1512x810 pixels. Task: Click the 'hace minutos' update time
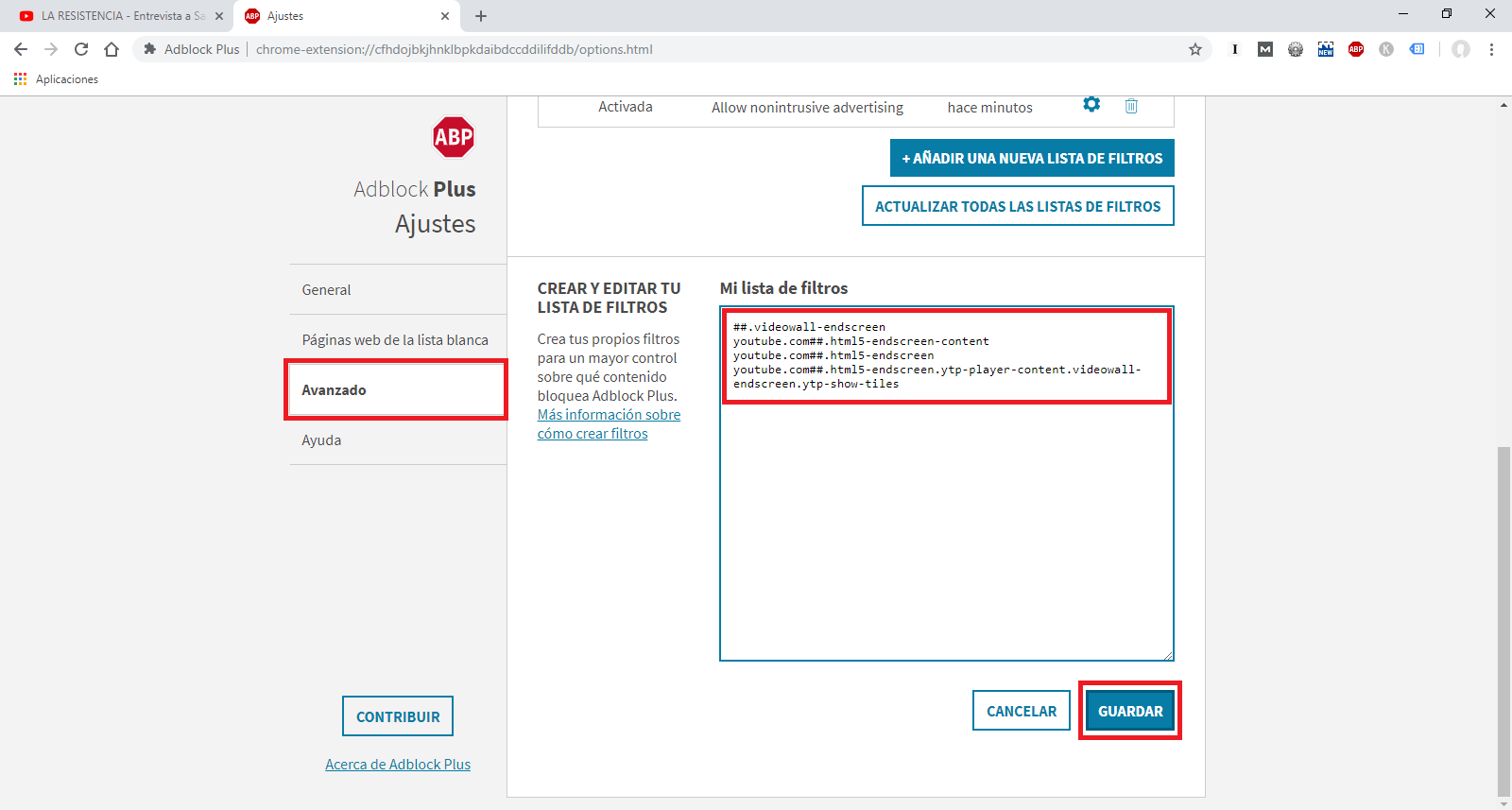[x=990, y=108]
